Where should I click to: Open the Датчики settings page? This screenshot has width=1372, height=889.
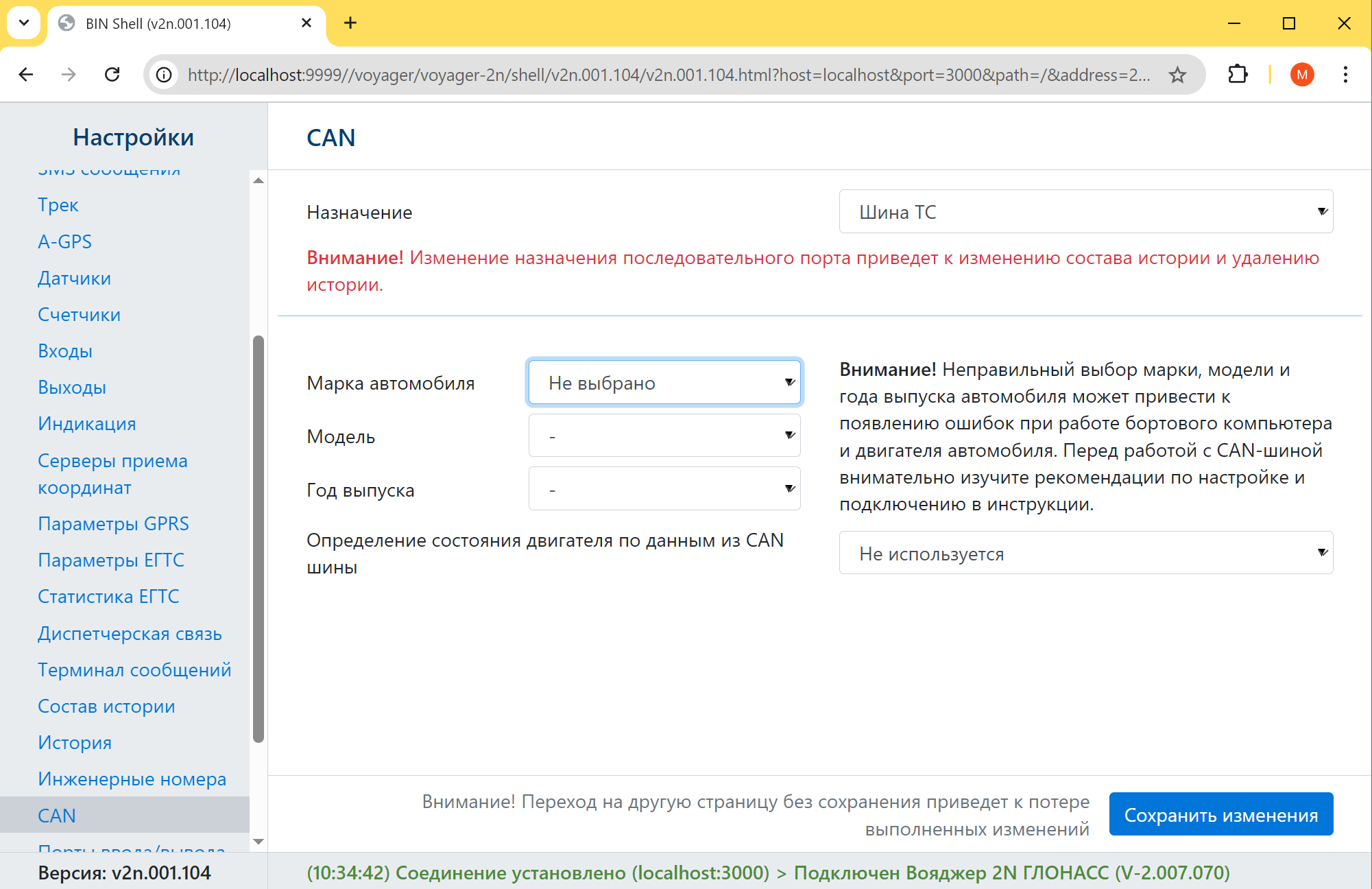click(74, 278)
